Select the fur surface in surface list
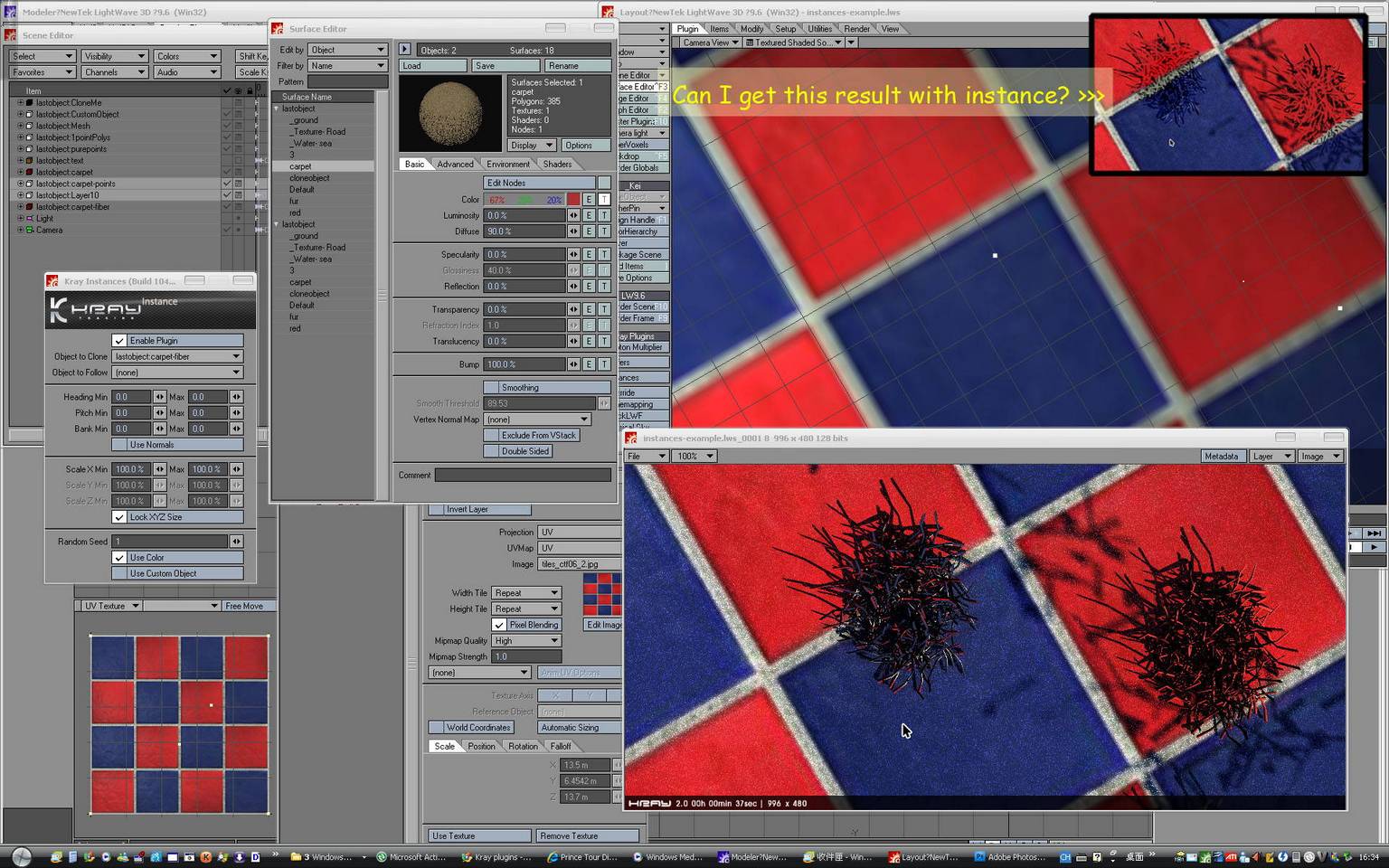Screen dimensions: 1389x868 [x=295, y=202]
